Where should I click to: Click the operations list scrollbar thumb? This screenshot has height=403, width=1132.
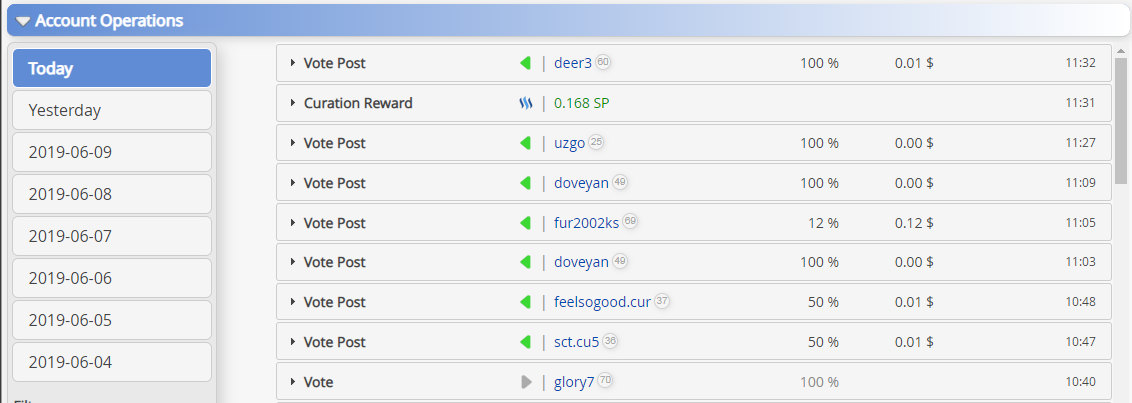(1120, 121)
